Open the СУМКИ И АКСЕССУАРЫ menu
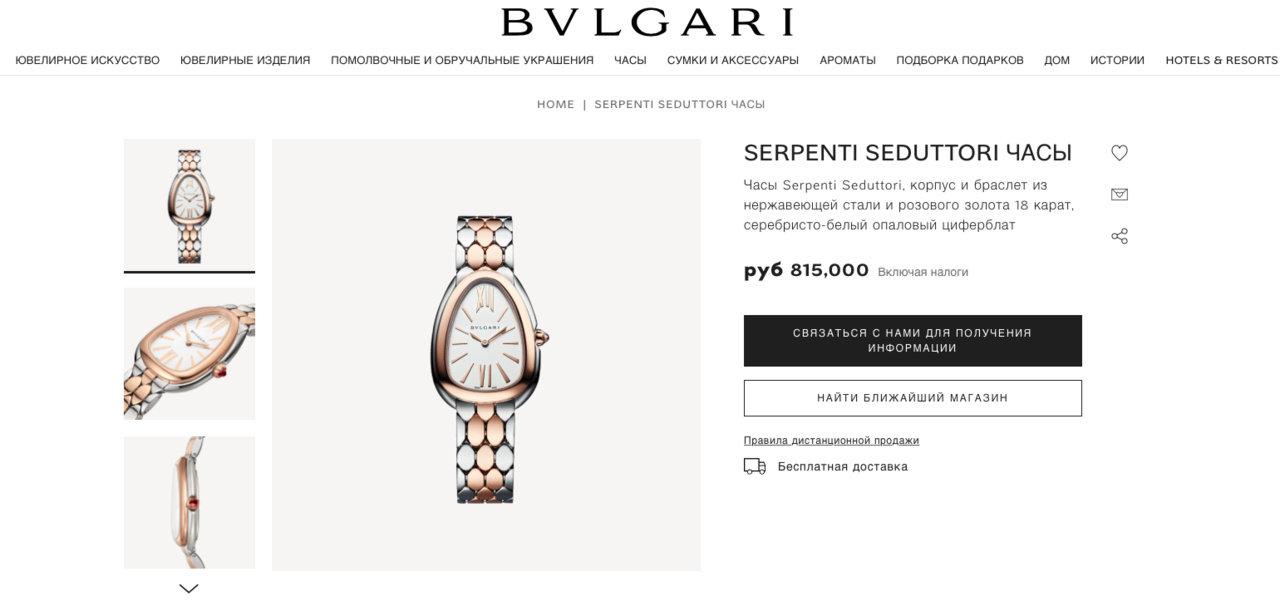 (733, 60)
